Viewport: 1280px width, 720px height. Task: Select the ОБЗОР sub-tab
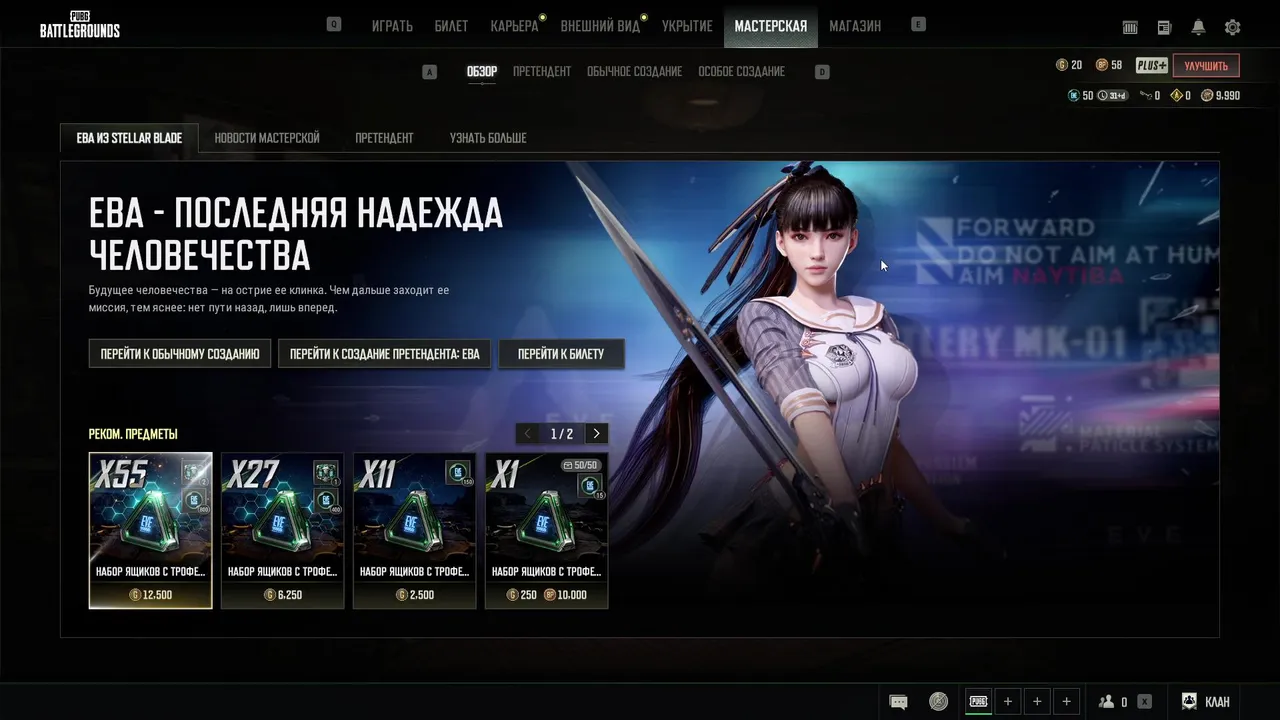482,72
